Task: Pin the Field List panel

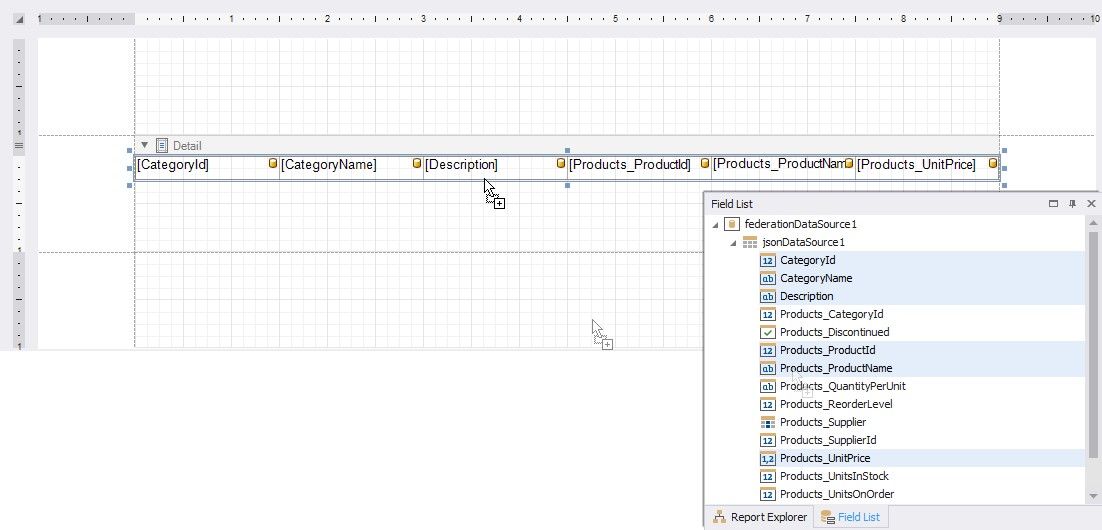Action: [1072, 203]
